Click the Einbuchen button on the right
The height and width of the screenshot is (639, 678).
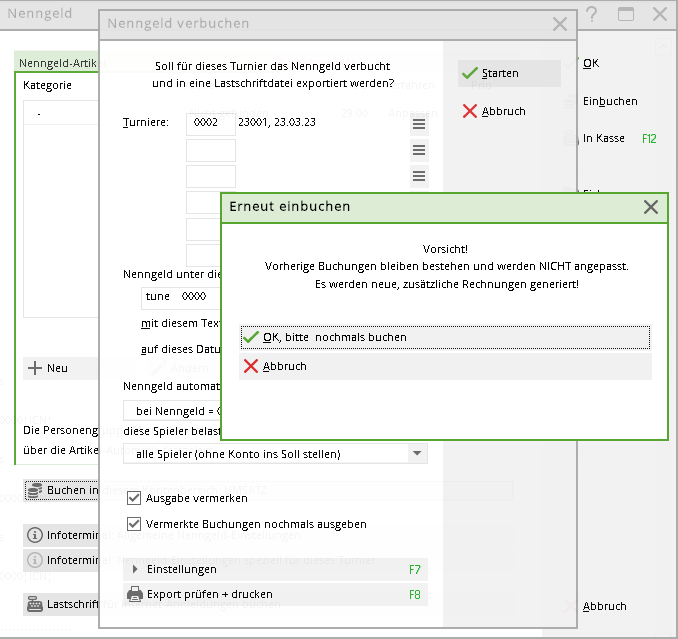[610, 101]
